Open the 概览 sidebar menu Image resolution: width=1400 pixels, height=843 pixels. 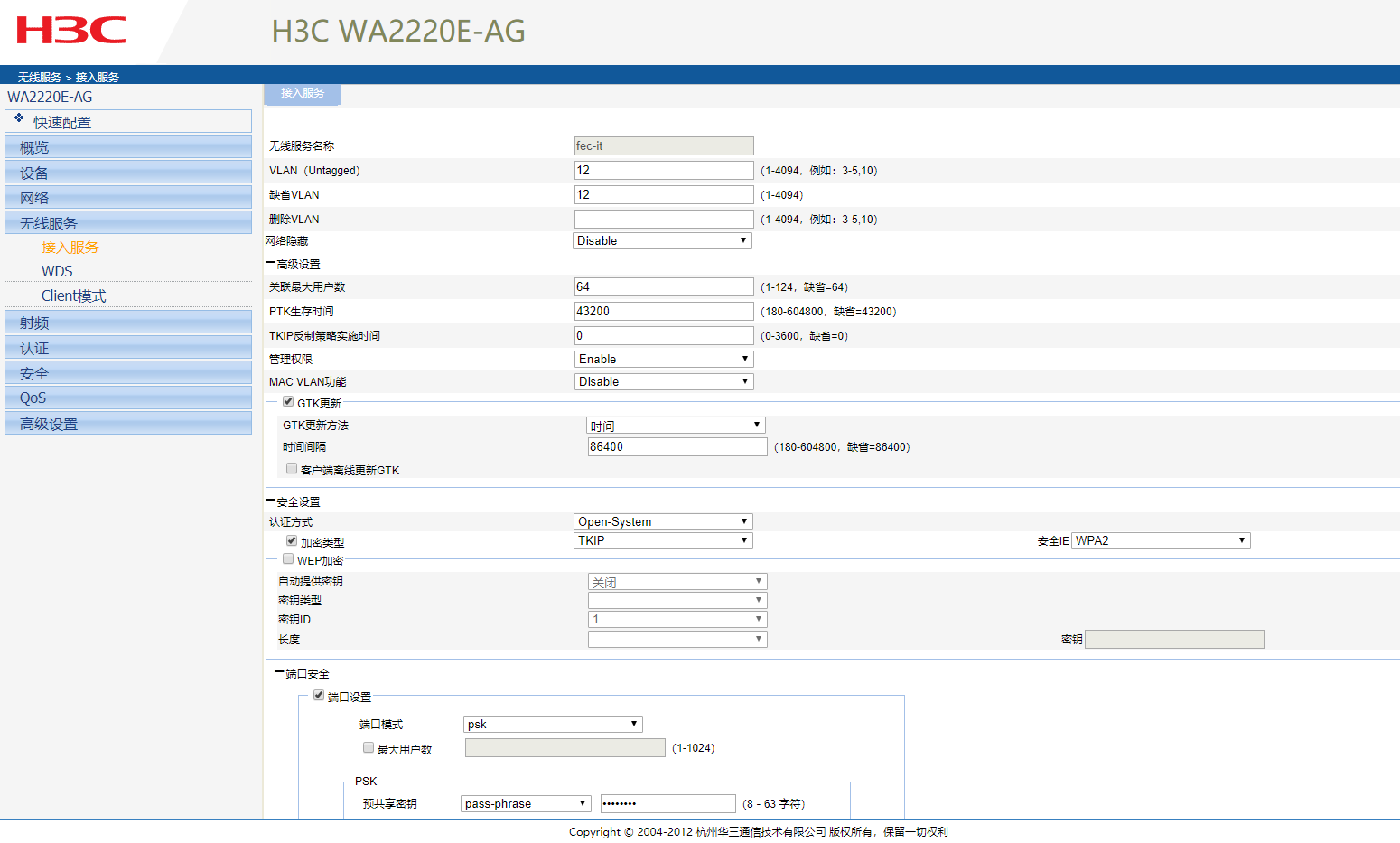(128, 147)
